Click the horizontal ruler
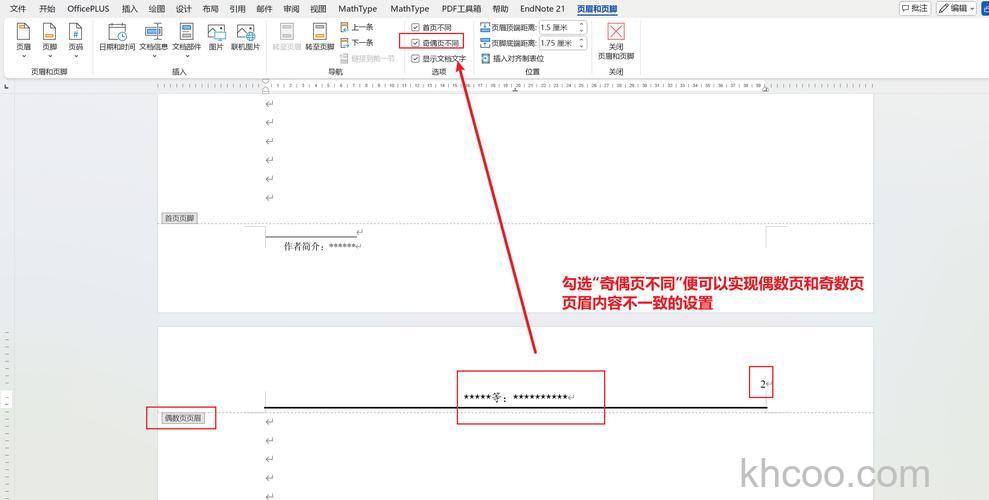989x500 pixels. coord(515,85)
